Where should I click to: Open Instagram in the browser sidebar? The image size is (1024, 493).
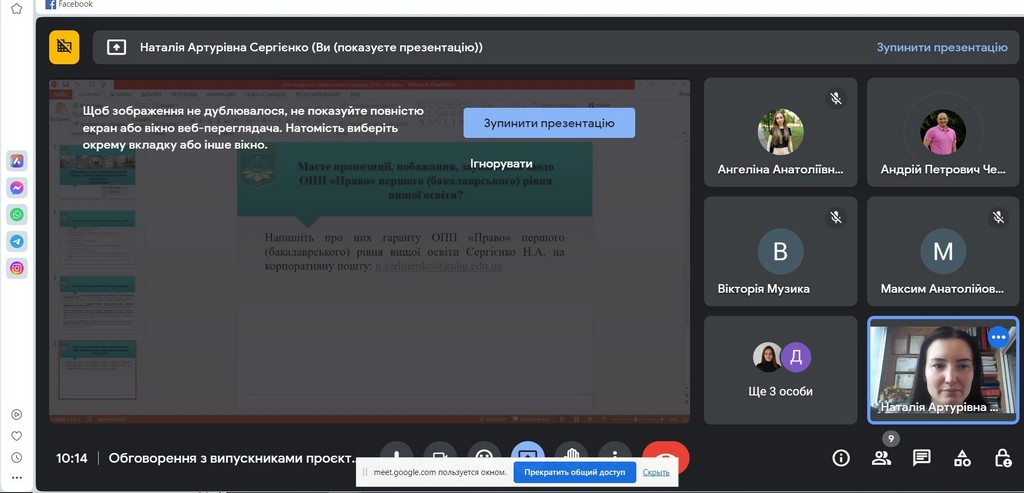(17, 268)
